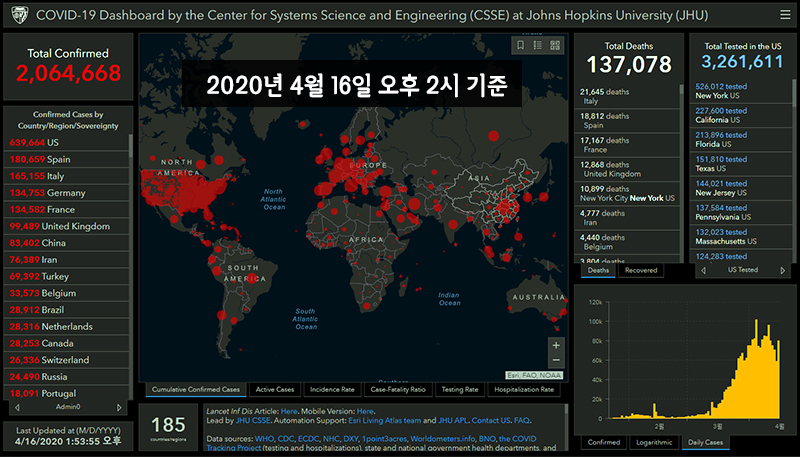
Task: Open the 1point3acres data source link
Action: coord(384,439)
